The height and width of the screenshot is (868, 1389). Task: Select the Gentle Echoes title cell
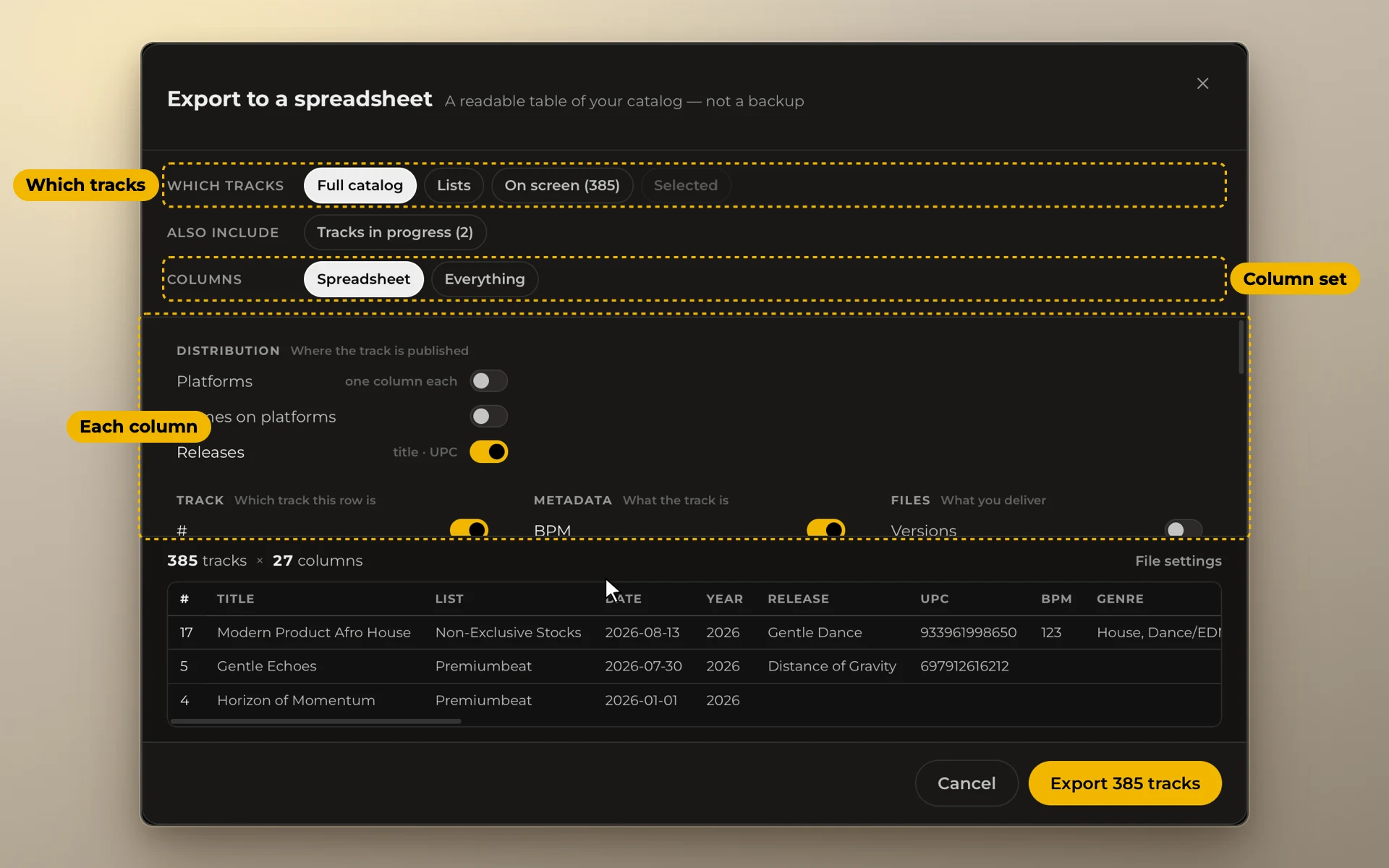pos(267,666)
